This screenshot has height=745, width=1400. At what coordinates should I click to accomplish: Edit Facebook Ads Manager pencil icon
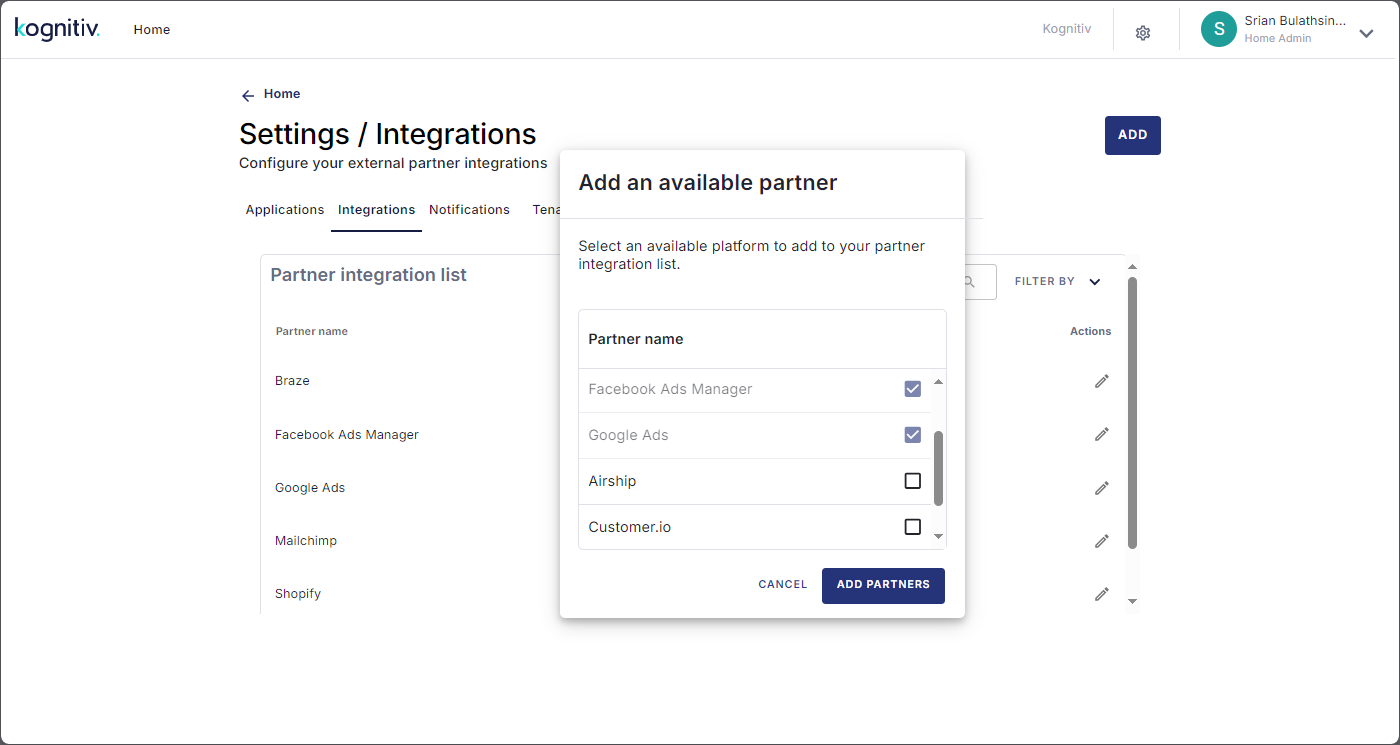click(x=1102, y=434)
